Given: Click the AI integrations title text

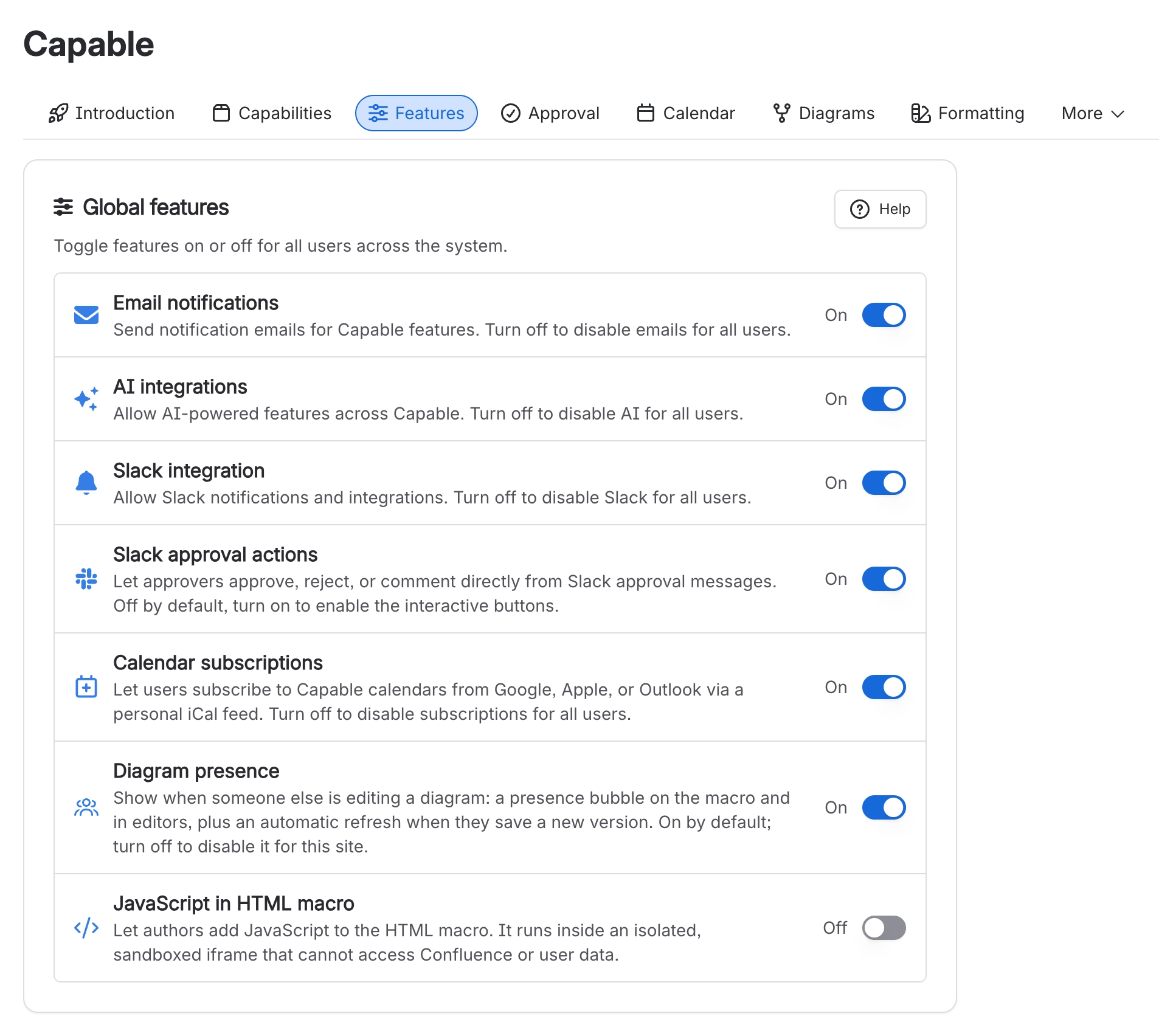Looking at the screenshot, I should pos(180,387).
